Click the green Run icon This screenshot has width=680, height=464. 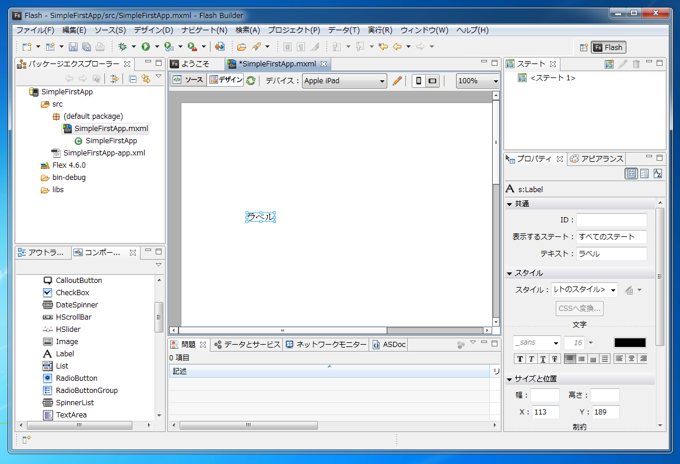tap(146, 46)
